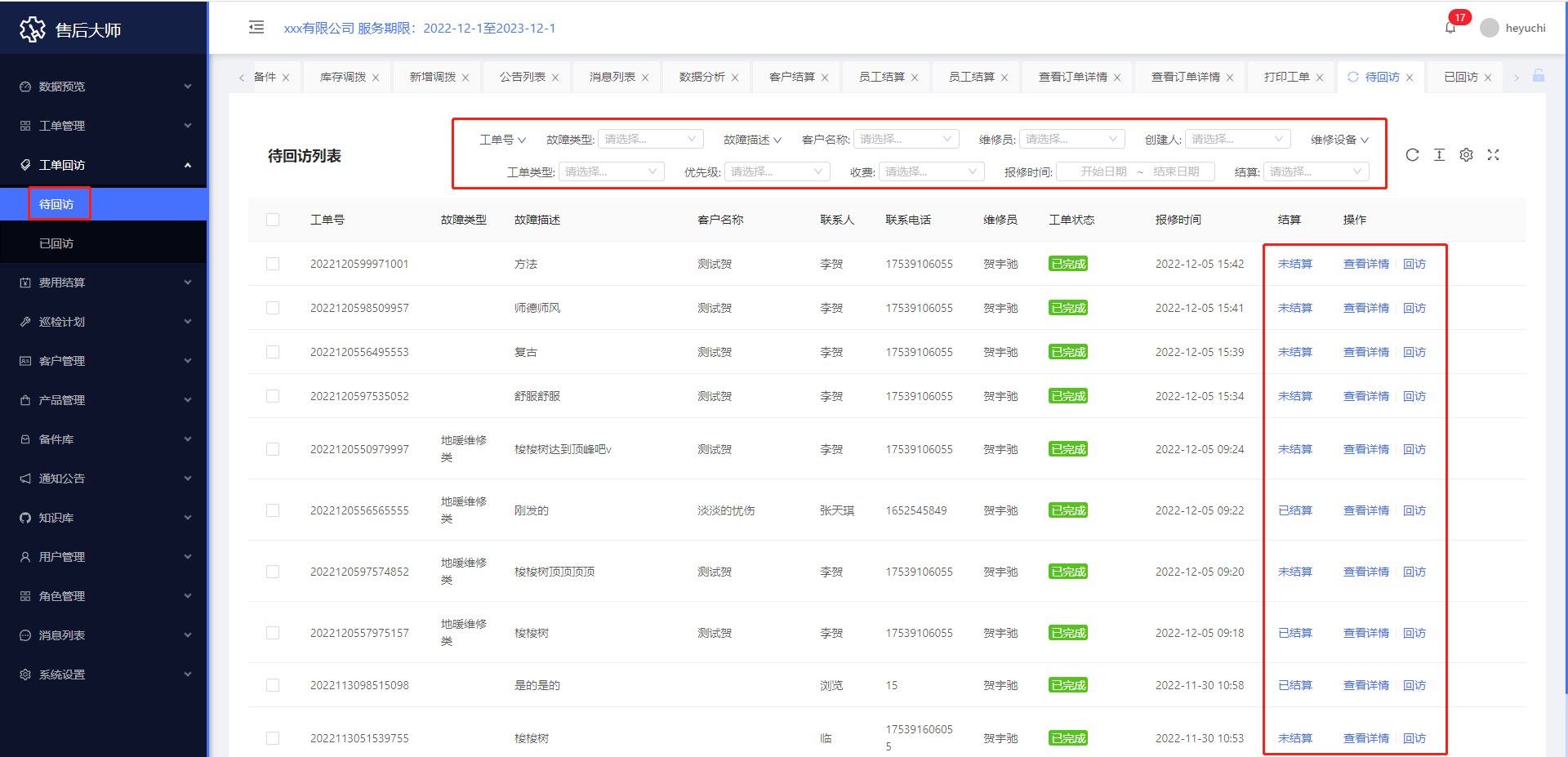Switch to the 已回访 tab

tap(1460, 77)
